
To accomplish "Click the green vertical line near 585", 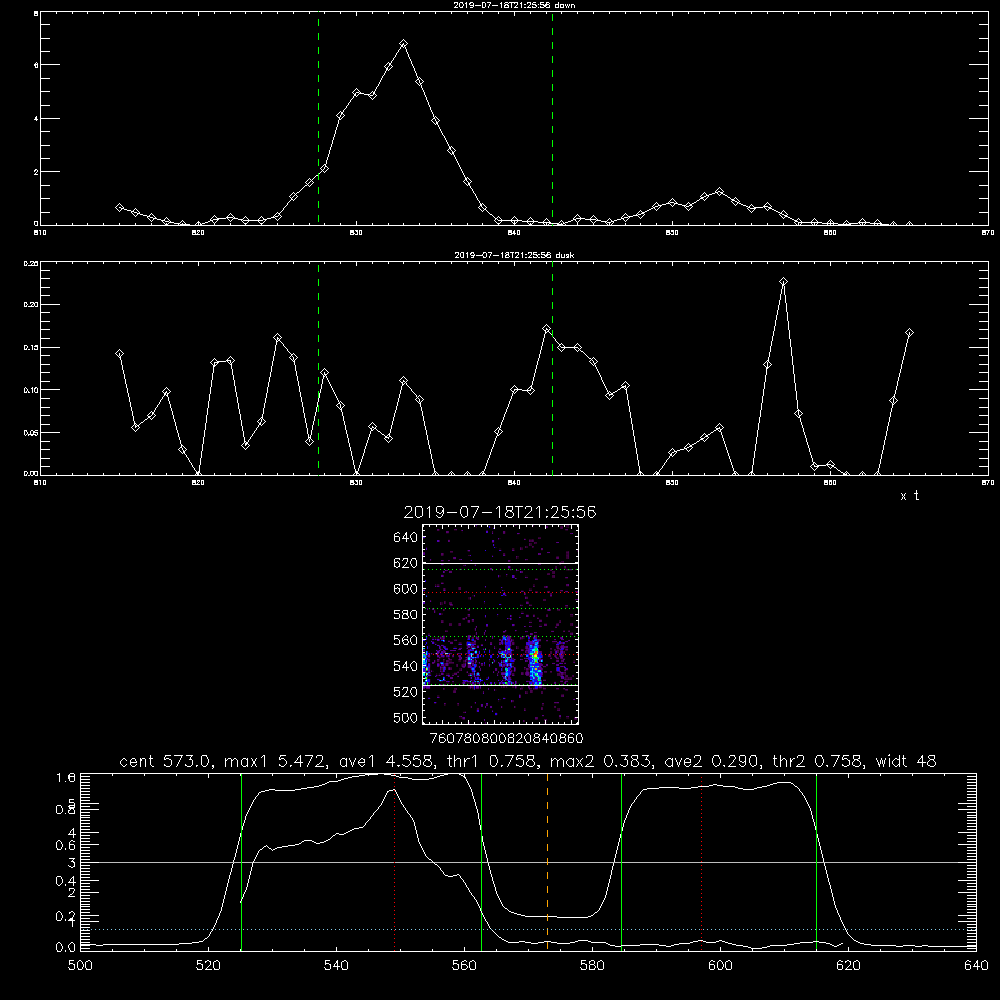I will pos(622,861).
